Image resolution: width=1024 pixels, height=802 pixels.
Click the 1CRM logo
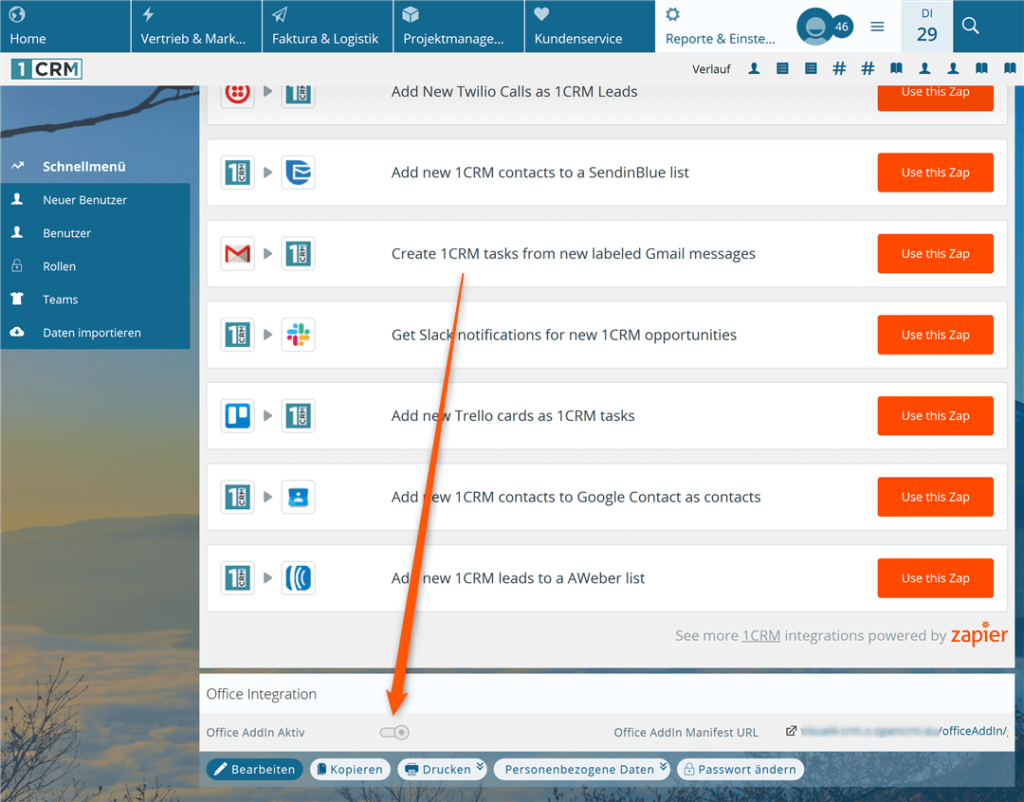[x=46, y=69]
